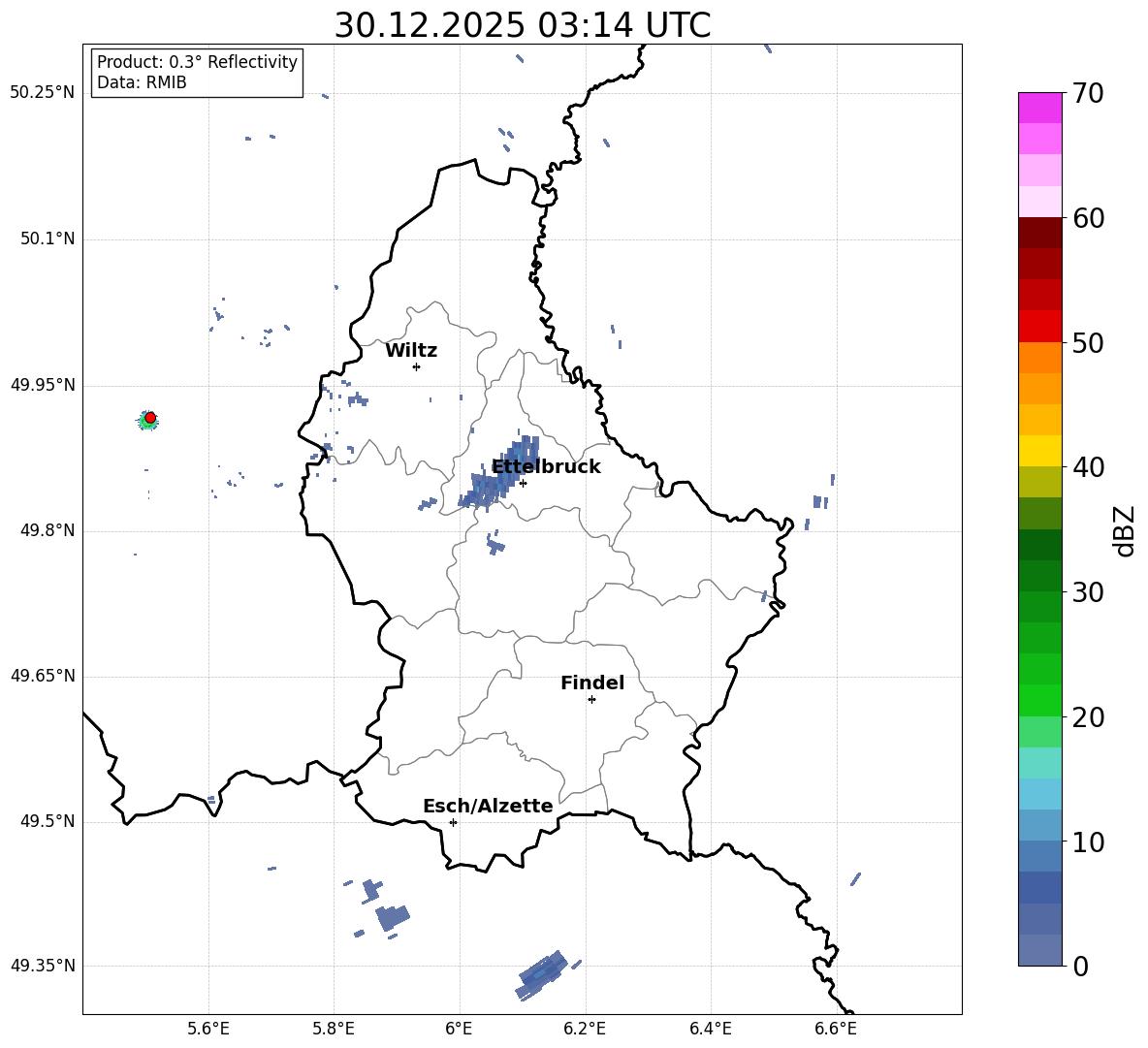Click the Esch/Alzette location cross marker
The image size is (1148, 1048).
click(453, 822)
